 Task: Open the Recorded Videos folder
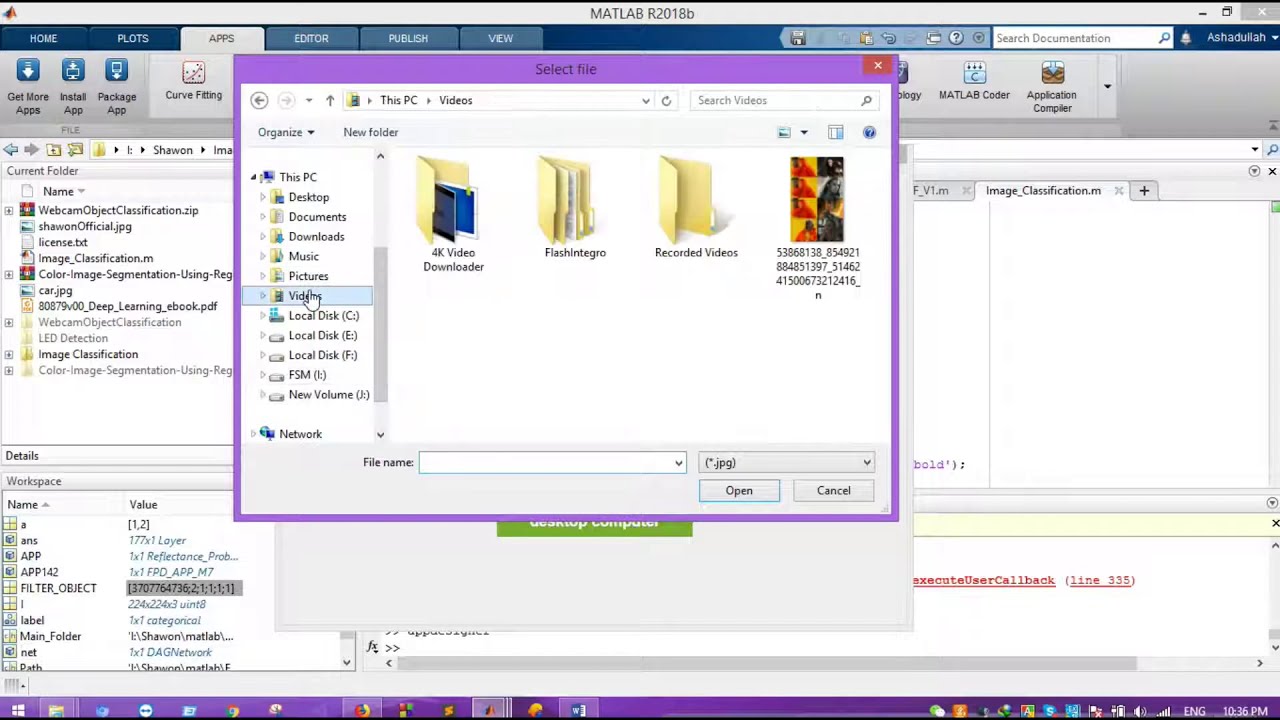point(696,208)
